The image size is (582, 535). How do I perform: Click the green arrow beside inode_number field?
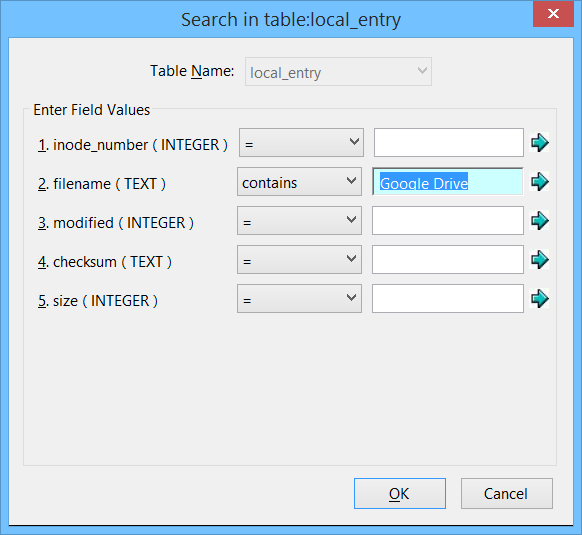click(x=539, y=143)
